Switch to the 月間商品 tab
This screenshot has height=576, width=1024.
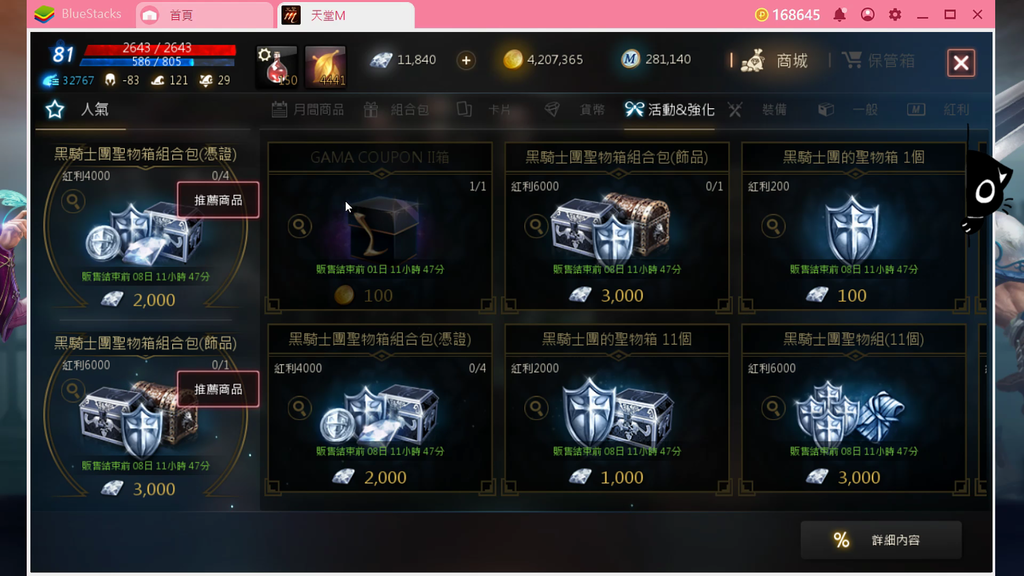coord(308,110)
